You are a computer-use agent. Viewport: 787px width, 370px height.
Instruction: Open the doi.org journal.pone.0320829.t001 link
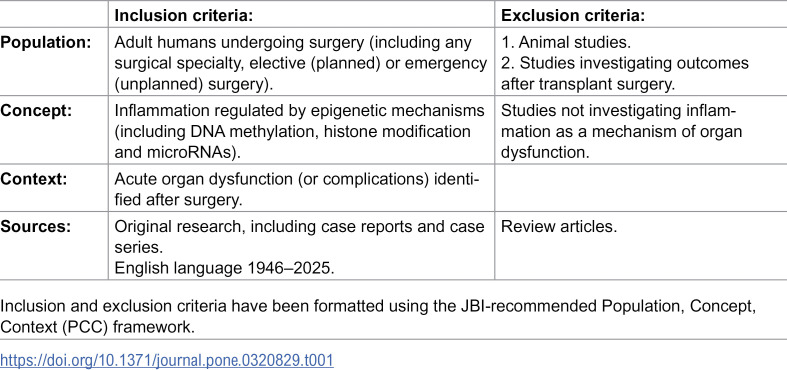pos(167,360)
